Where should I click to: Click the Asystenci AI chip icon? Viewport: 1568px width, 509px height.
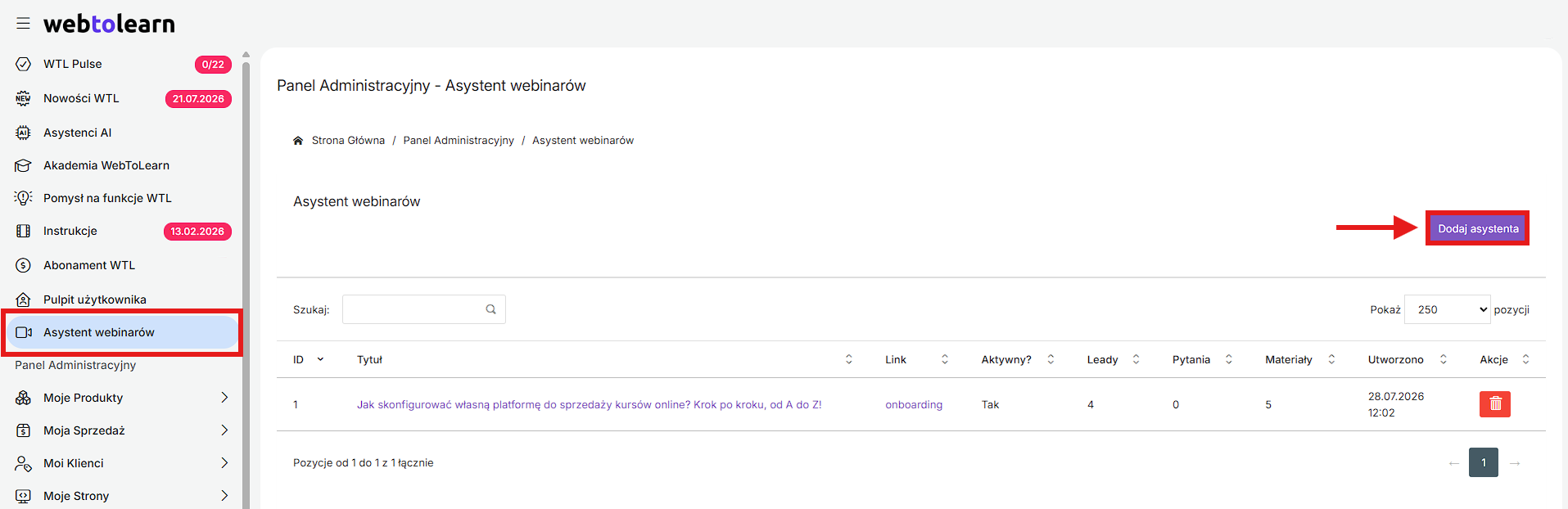23,133
